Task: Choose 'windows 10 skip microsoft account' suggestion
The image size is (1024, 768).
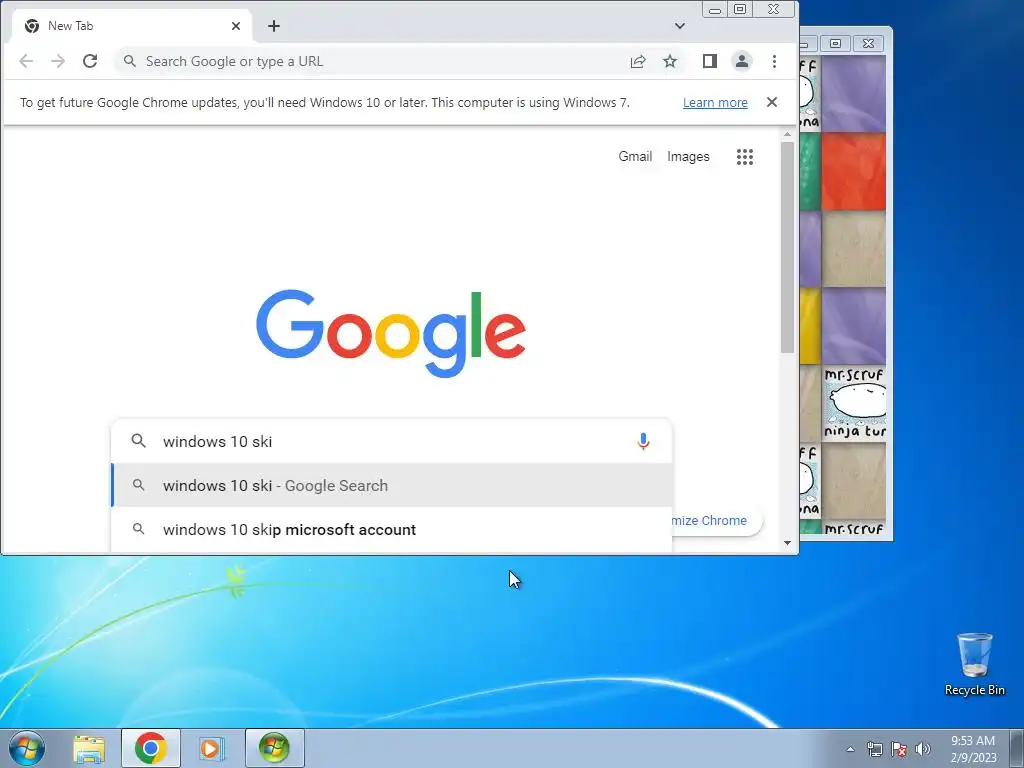Action: 392,530
